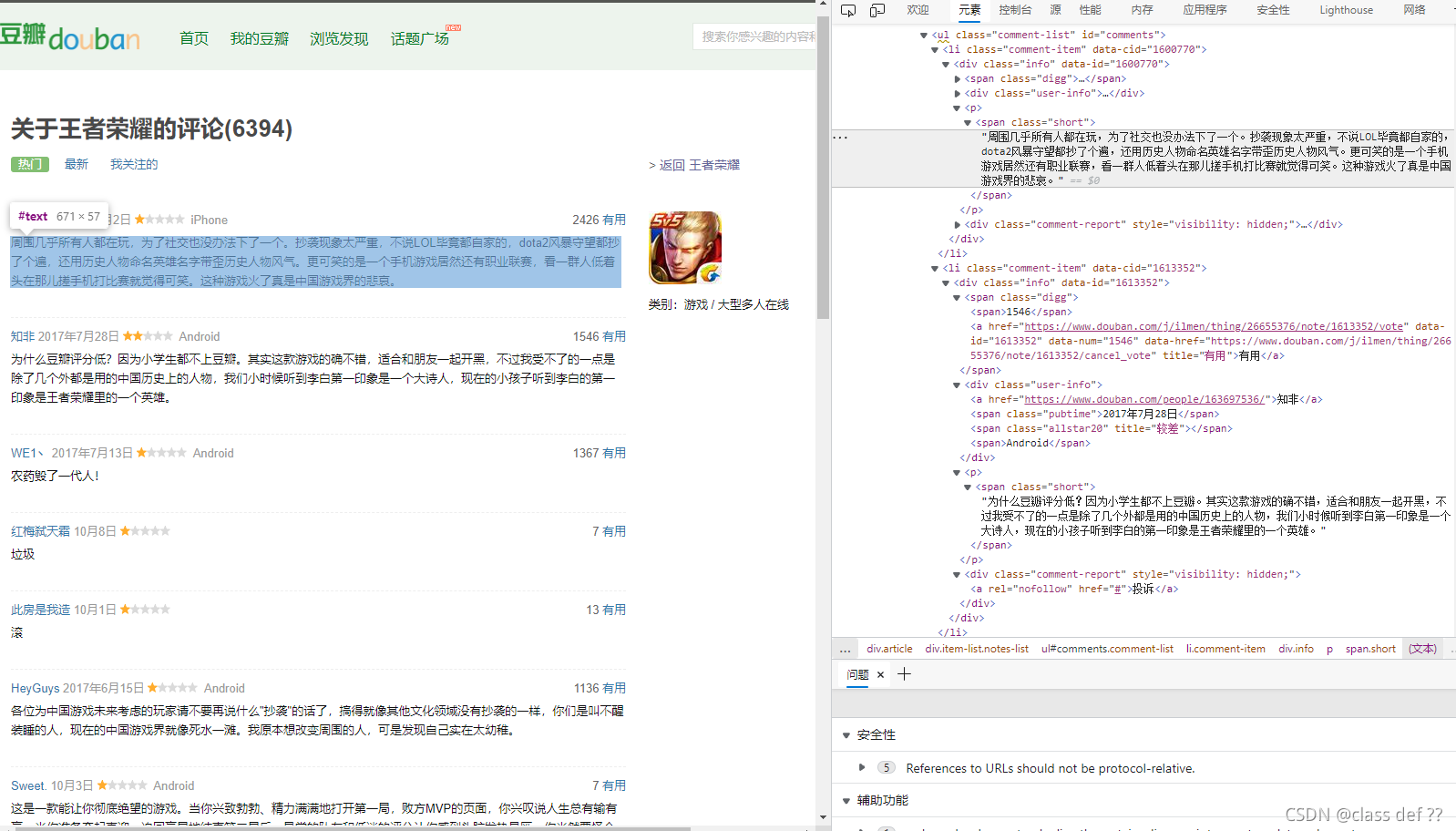Select li.comment-item in breadcrumb
Image resolution: width=1456 pixels, height=831 pixels.
(x=1225, y=650)
